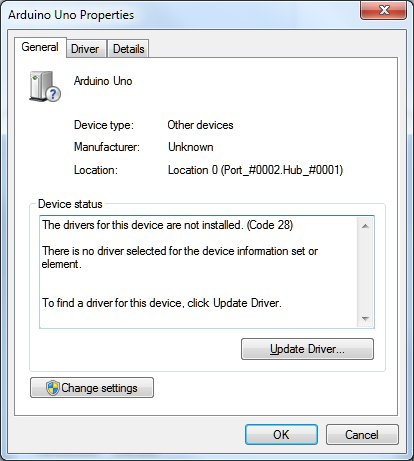Open the Driver tab
This screenshot has width=414, height=461.
[85, 49]
